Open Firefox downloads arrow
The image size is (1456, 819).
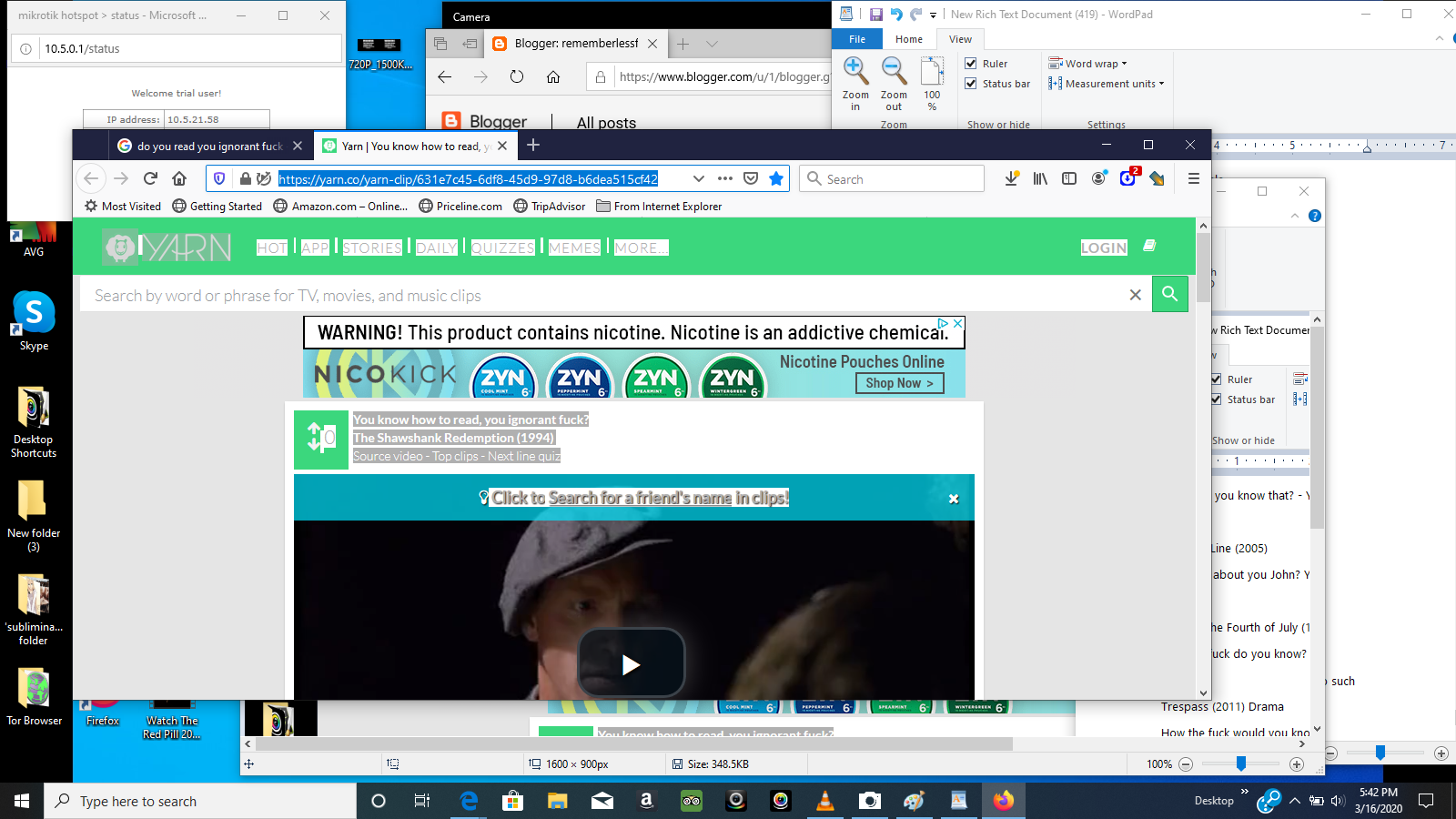1011,178
